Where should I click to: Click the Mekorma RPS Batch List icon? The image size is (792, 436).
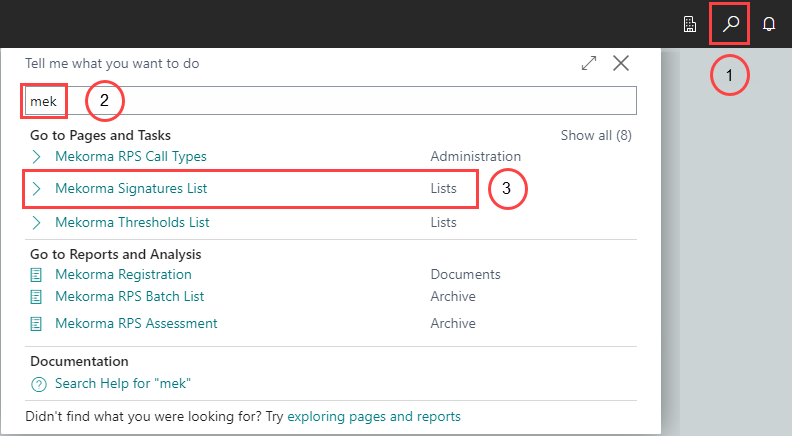pos(38,297)
